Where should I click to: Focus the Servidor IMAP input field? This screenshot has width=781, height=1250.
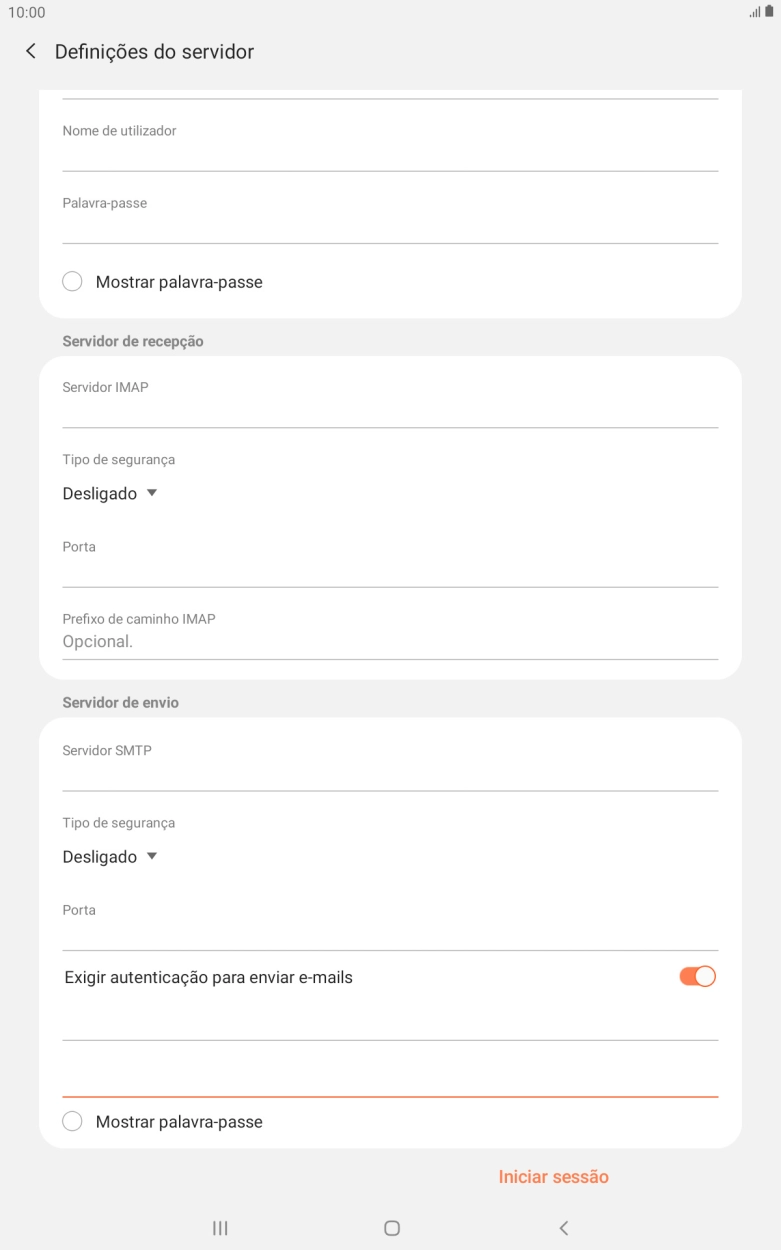[x=390, y=402]
